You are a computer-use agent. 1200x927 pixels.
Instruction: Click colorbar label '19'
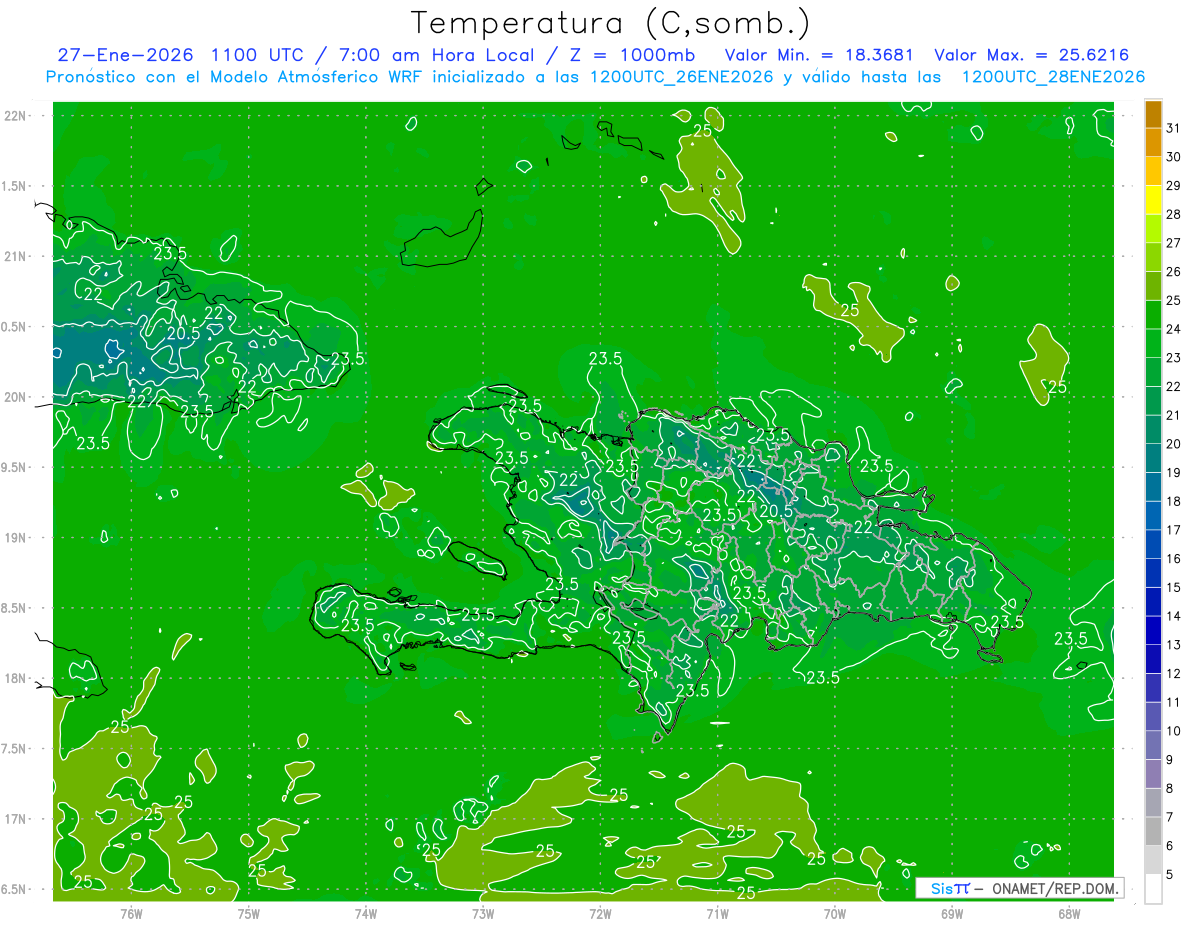point(1173,472)
